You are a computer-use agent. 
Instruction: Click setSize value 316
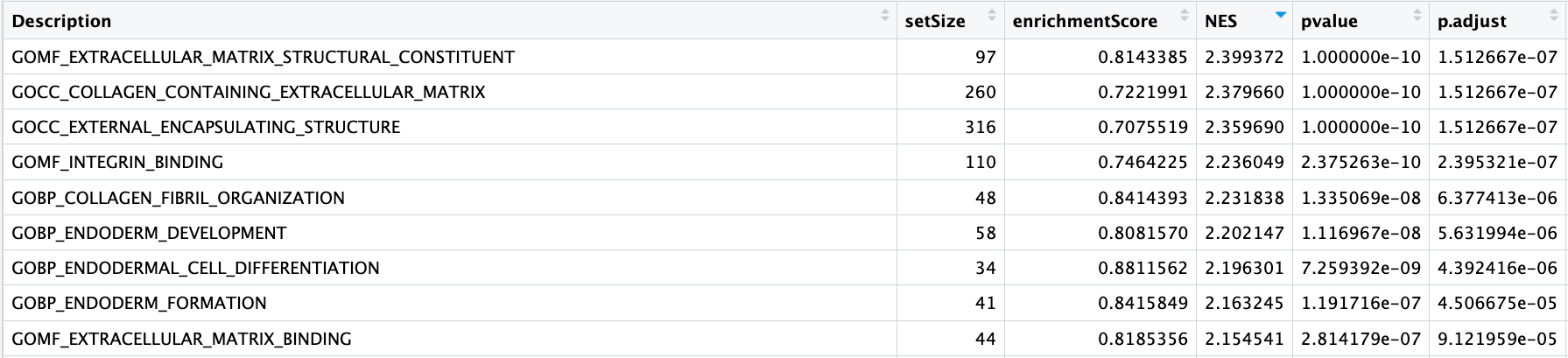pos(981,127)
